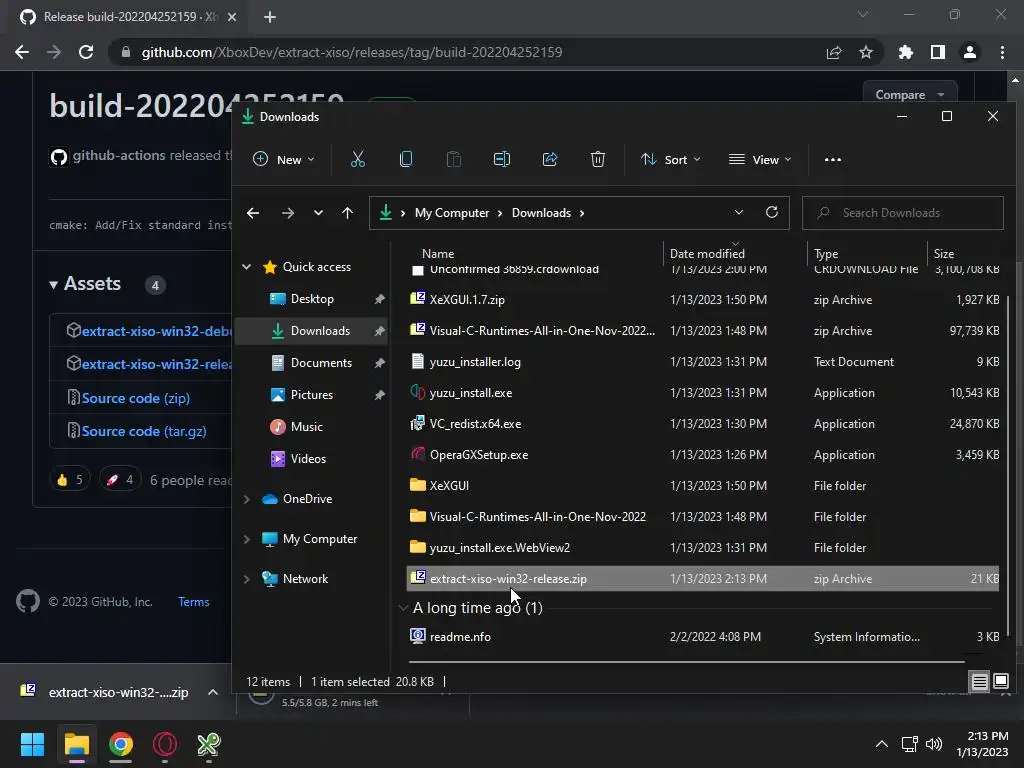This screenshot has width=1024, height=768.
Task: Open the Release build GitHub browser tab
Action: (129, 17)
